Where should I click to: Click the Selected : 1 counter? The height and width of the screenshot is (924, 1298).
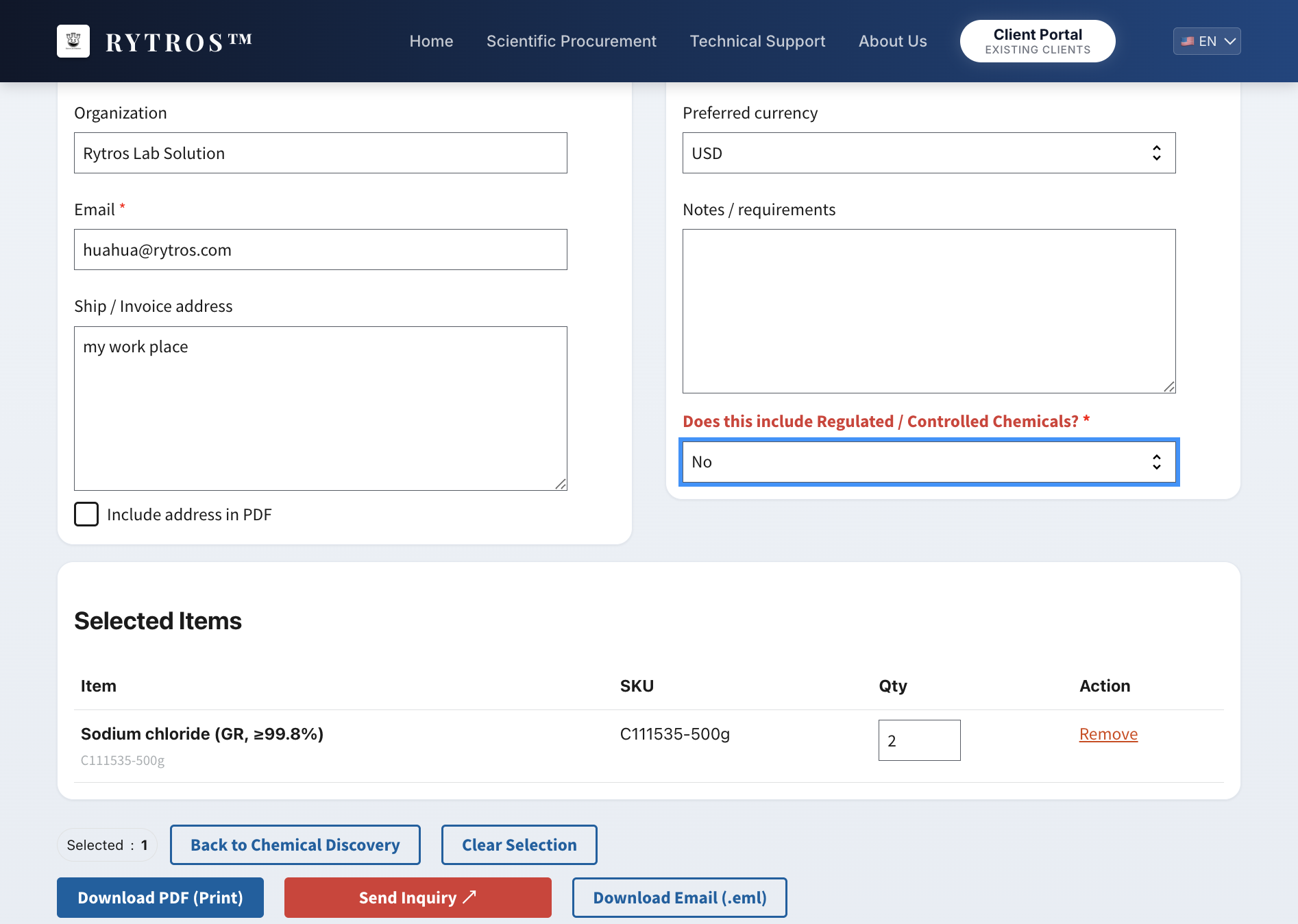(107, 844)
